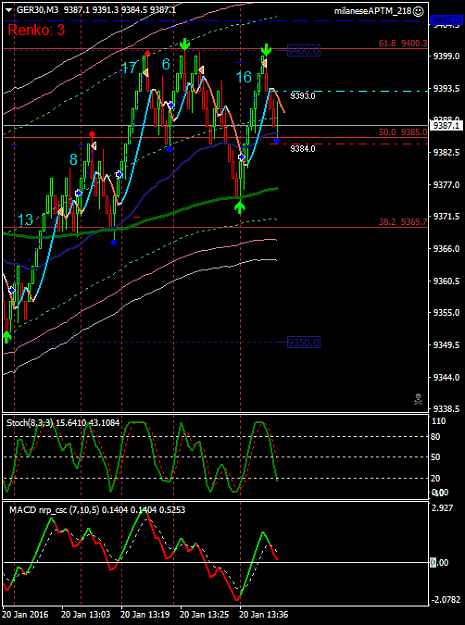Open the chart menu triangle beside GER30,M3

point(10,11)
